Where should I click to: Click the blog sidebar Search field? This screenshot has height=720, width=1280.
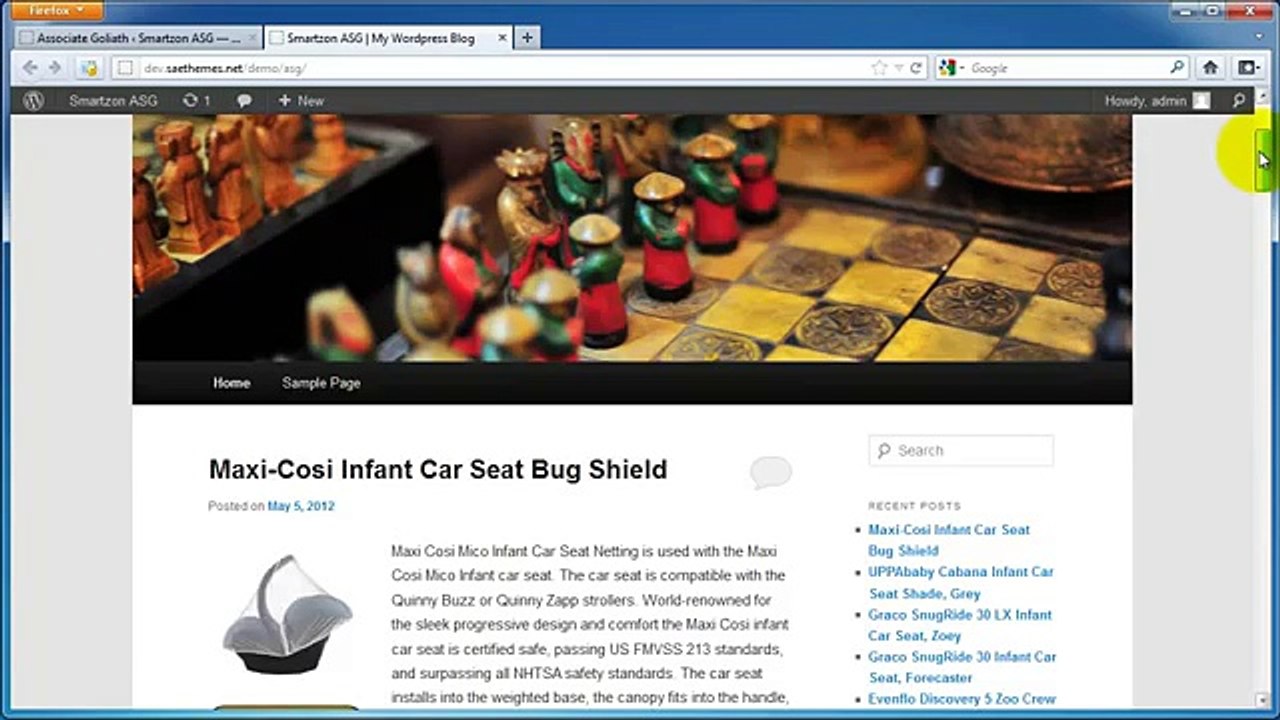[961, 450]
